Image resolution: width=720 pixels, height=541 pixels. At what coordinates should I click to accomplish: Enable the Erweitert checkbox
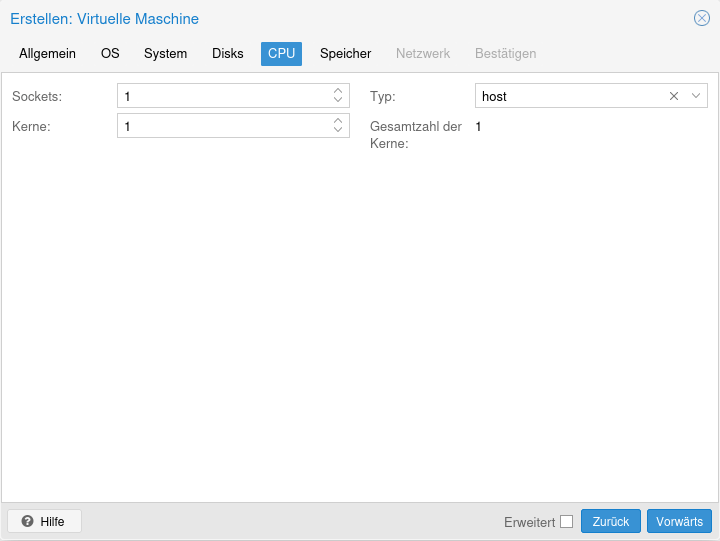566,521
